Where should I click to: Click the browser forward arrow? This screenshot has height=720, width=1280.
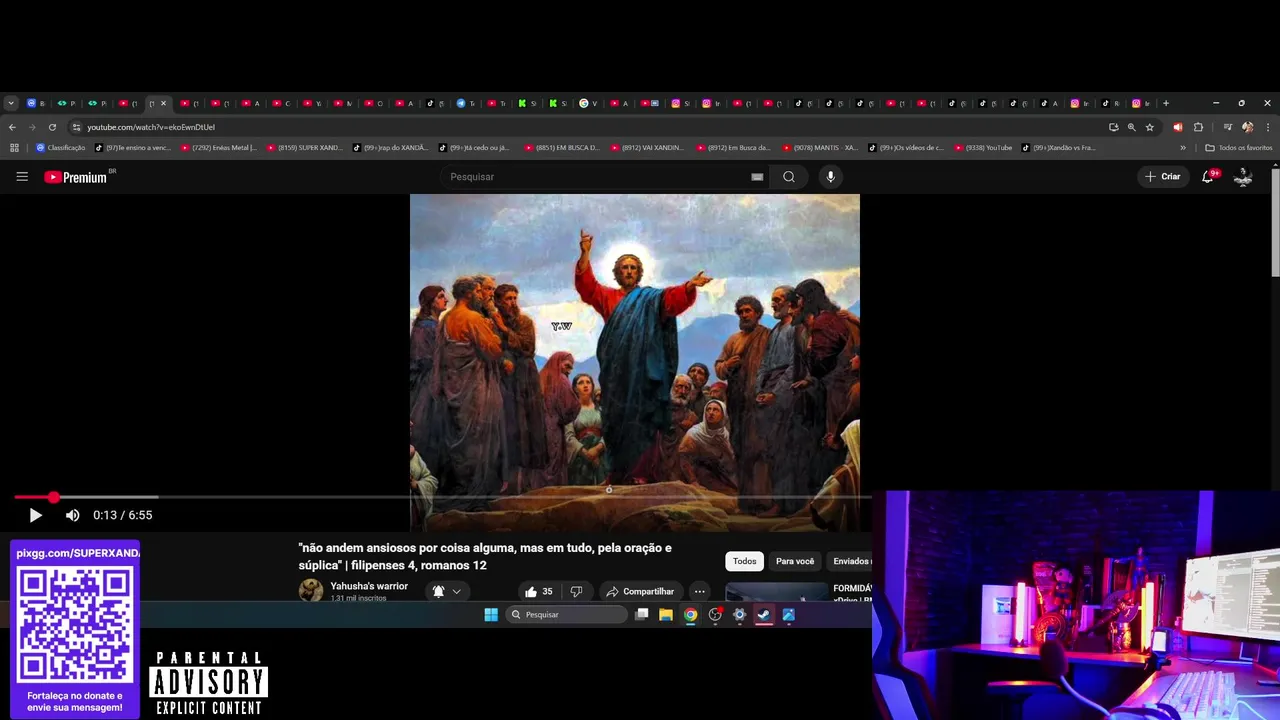coord(32,127)
